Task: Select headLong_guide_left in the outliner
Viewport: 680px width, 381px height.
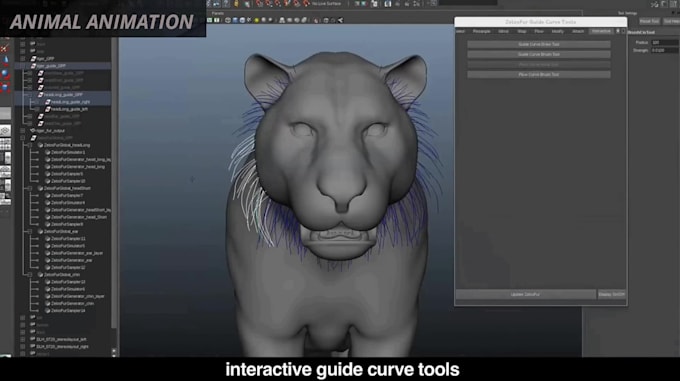Action: point(69,109)
